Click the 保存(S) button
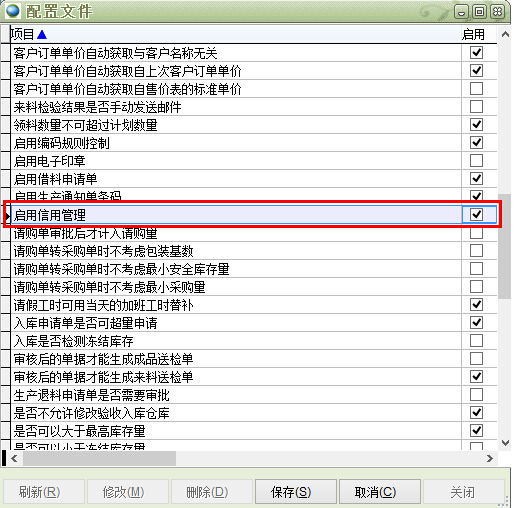Screen dimensions: 515x508 pyautogui.click(x=295, y=491)
